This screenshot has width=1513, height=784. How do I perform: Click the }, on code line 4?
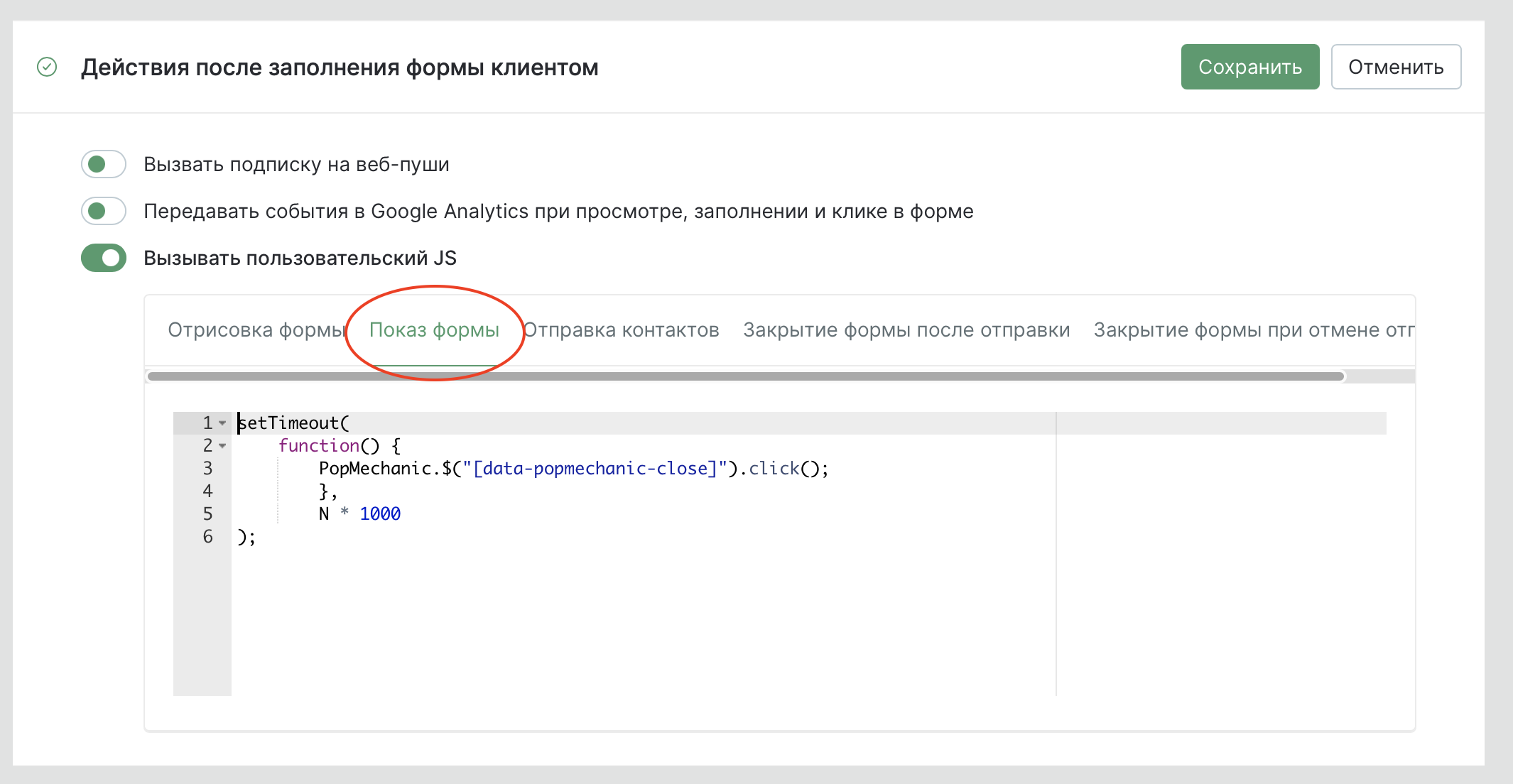(328, 491)
